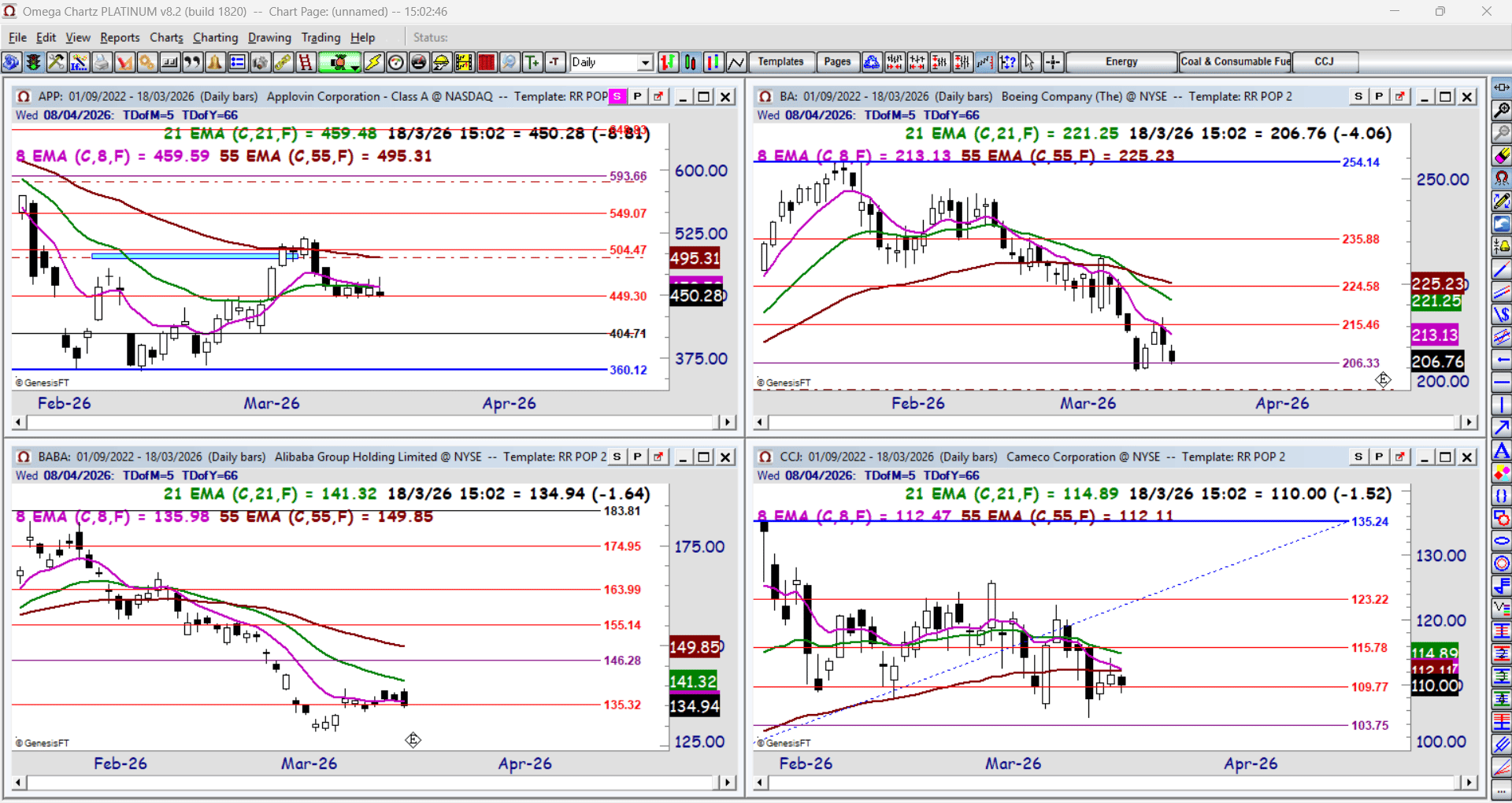This screenshot has width=1512, height=803.
Task: Expand the green camera tool dropdown
Action: pyautogui.click(x=356, y=66)
